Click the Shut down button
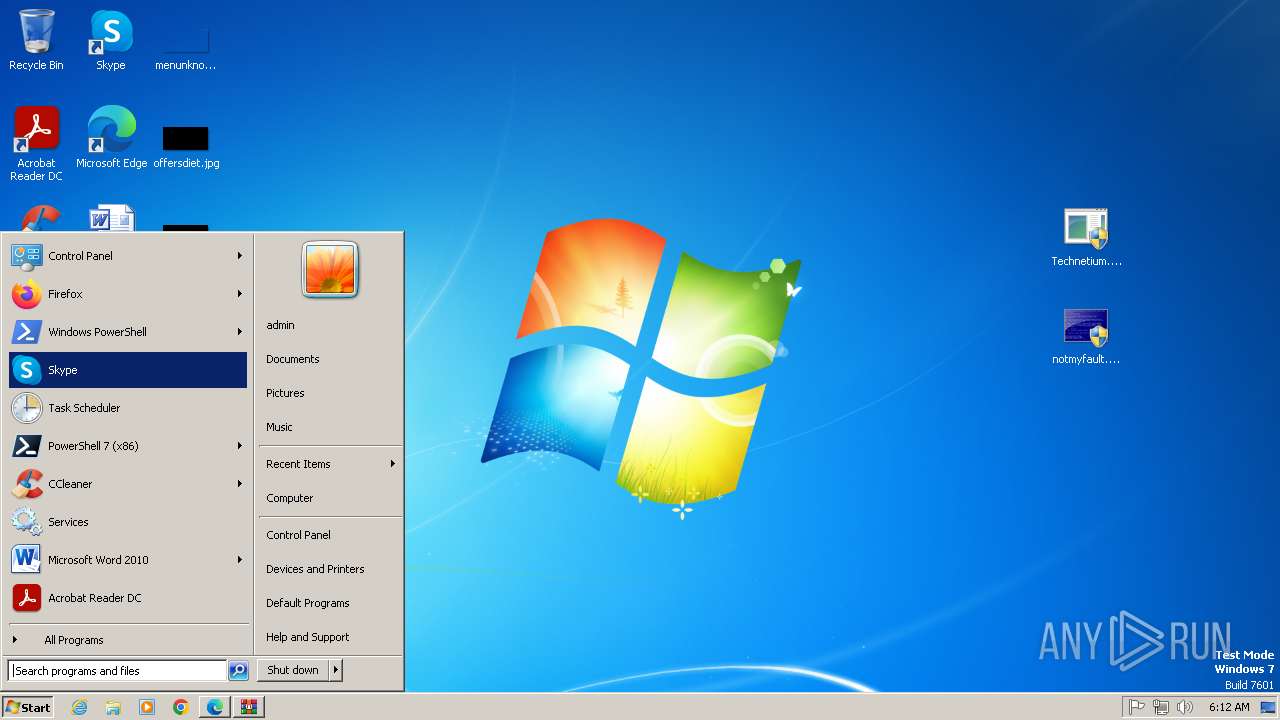The width and height of the screenshot is (1280, 720). tap(293, 670)
